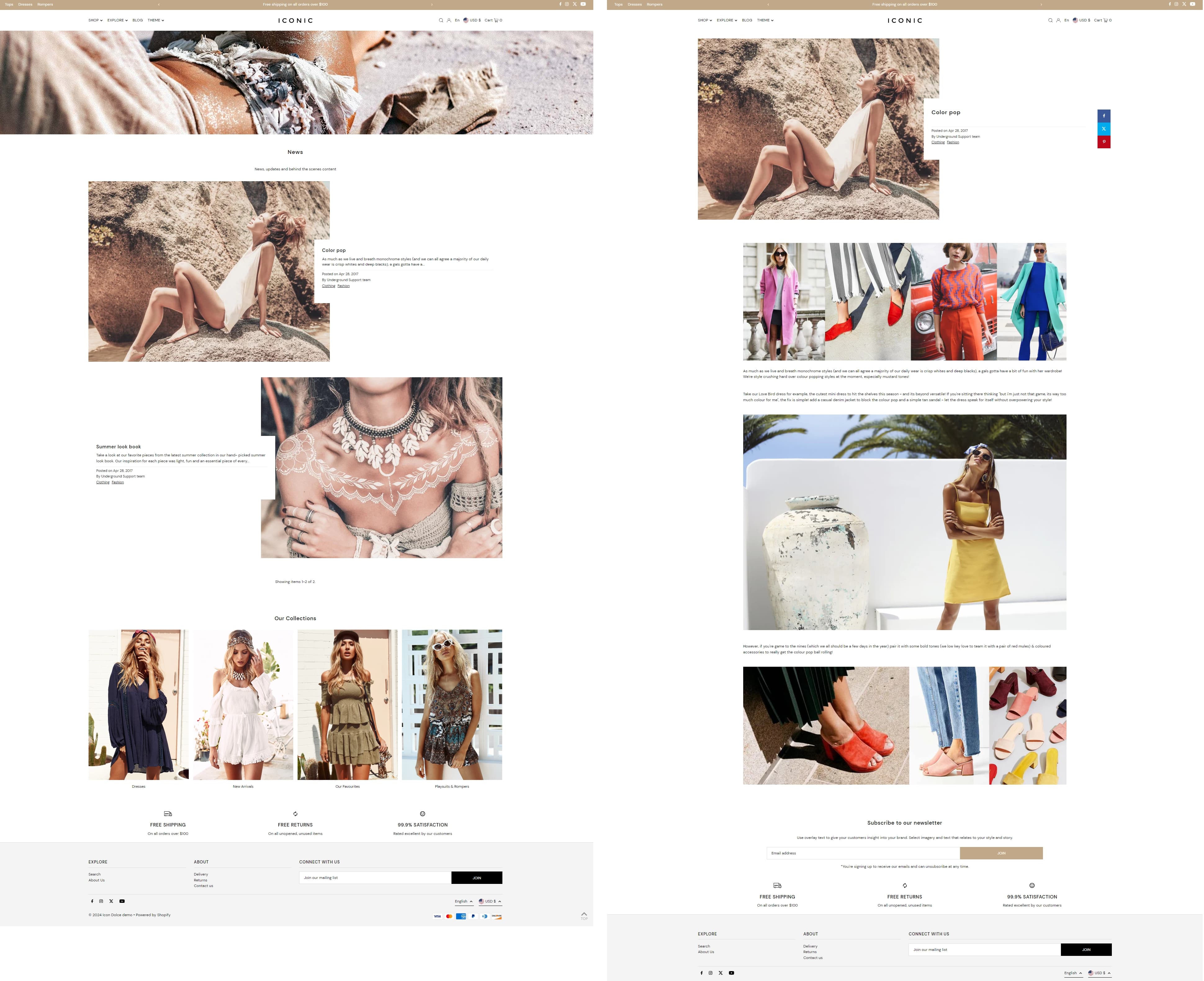This screenshot has height=981, width=1204.
Task: Select Rompers link in right page top bar
Action: click(654, 5)
